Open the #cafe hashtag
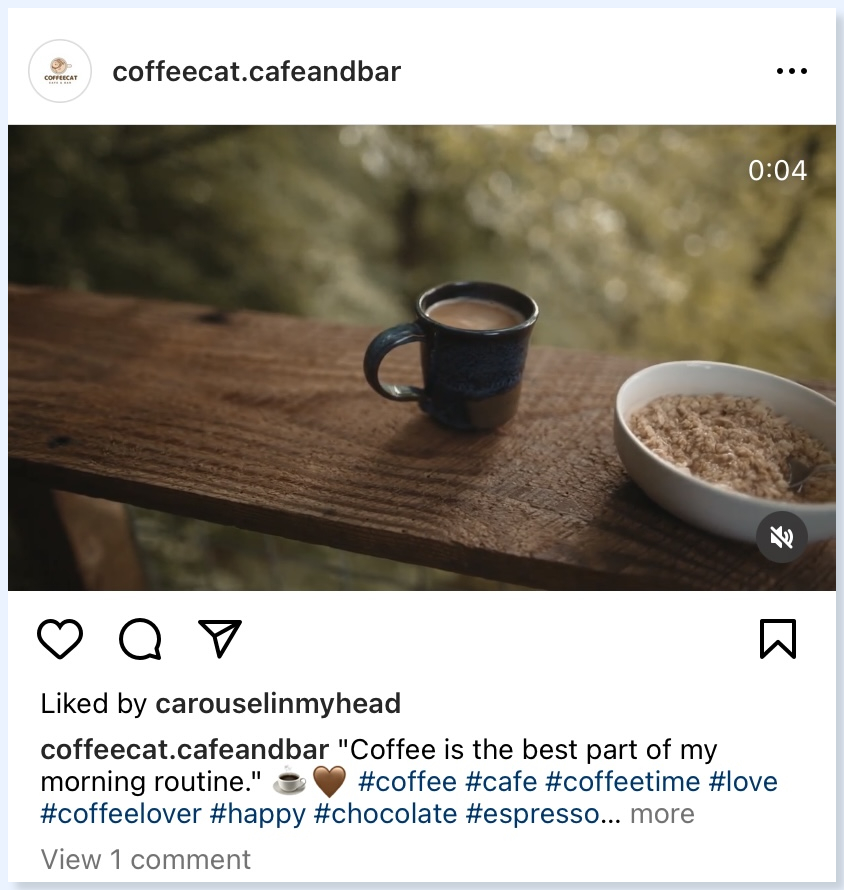This screenshot has height=890, width=844. click(501, 782)
